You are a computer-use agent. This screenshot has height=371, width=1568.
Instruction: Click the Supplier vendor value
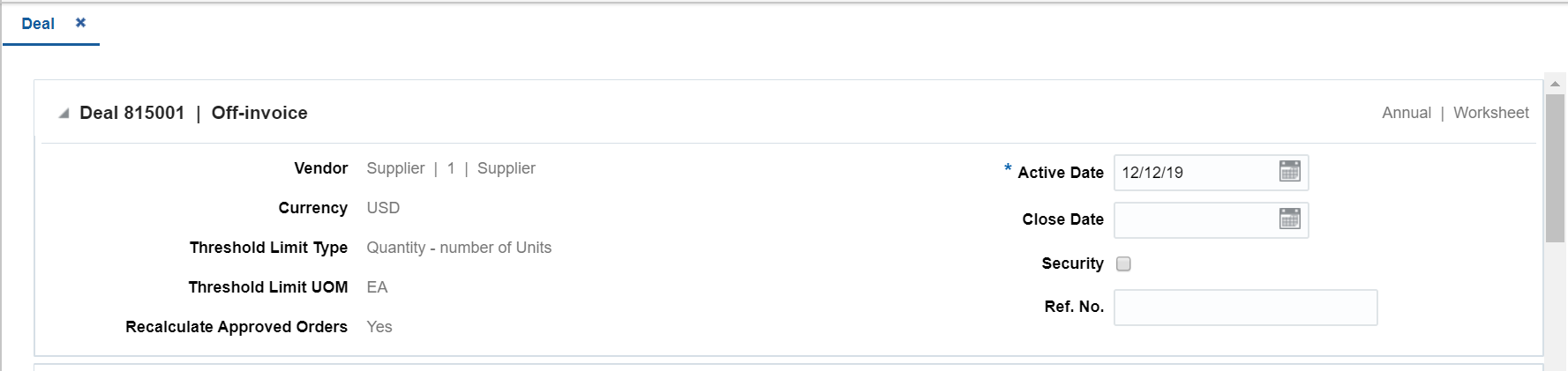tap(451, 168)
